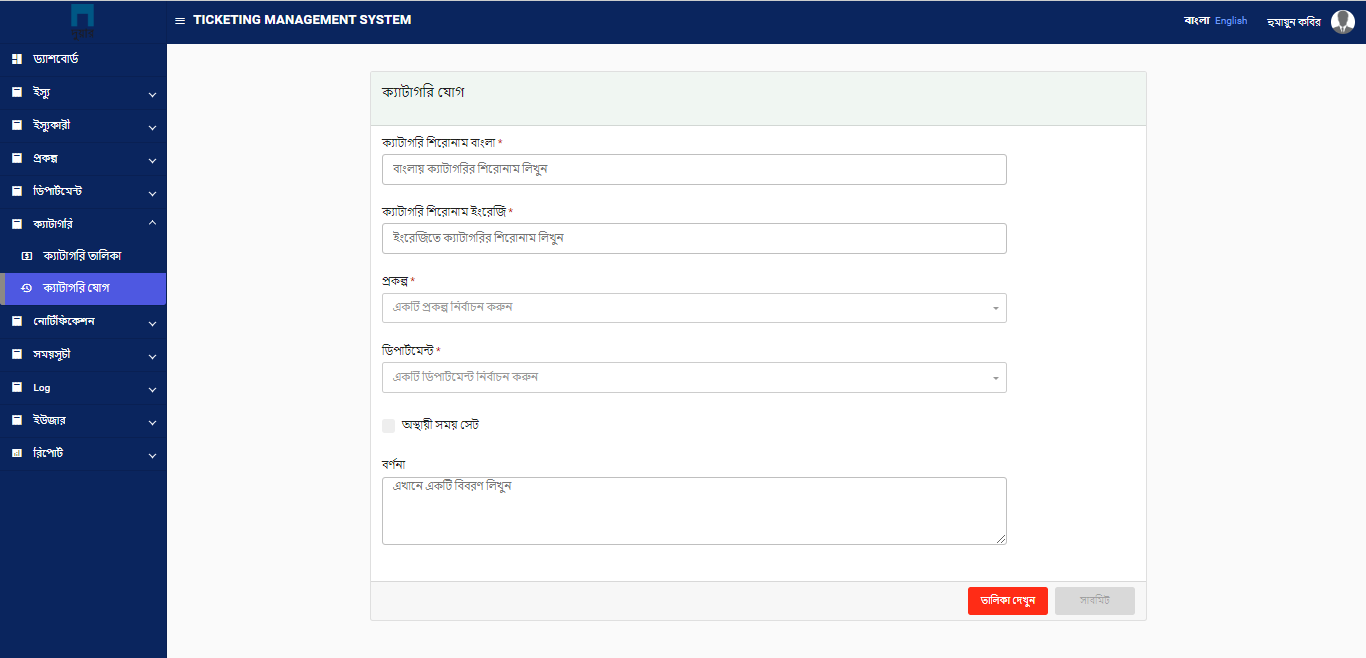The width and height of the screenshot is (1366, 658).
Task: Click the company logo at top left
Action: pyautogui.click(x=83, y=20)
